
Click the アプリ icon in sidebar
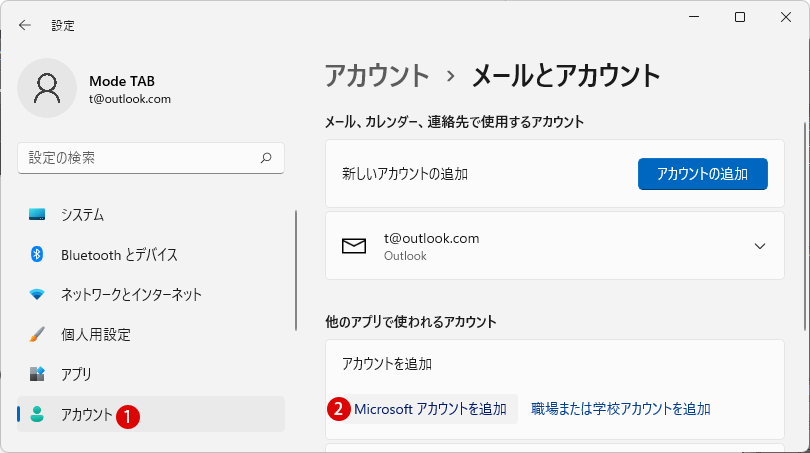37,374
